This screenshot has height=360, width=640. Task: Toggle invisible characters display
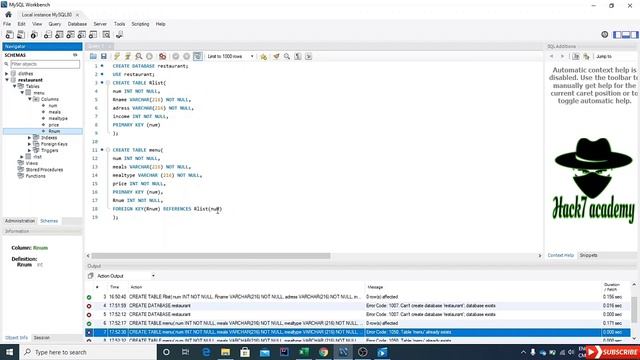coord(298,56)
